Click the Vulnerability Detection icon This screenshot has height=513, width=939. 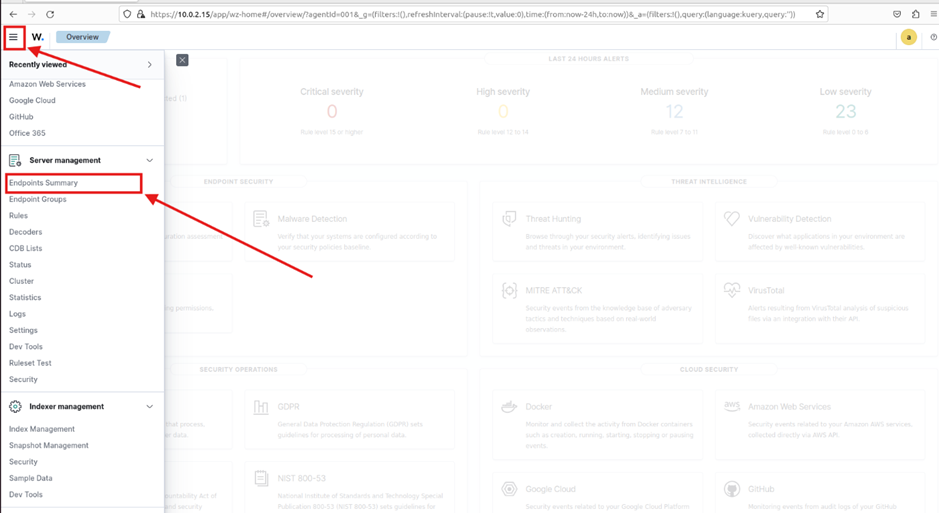tap(732, 219)
